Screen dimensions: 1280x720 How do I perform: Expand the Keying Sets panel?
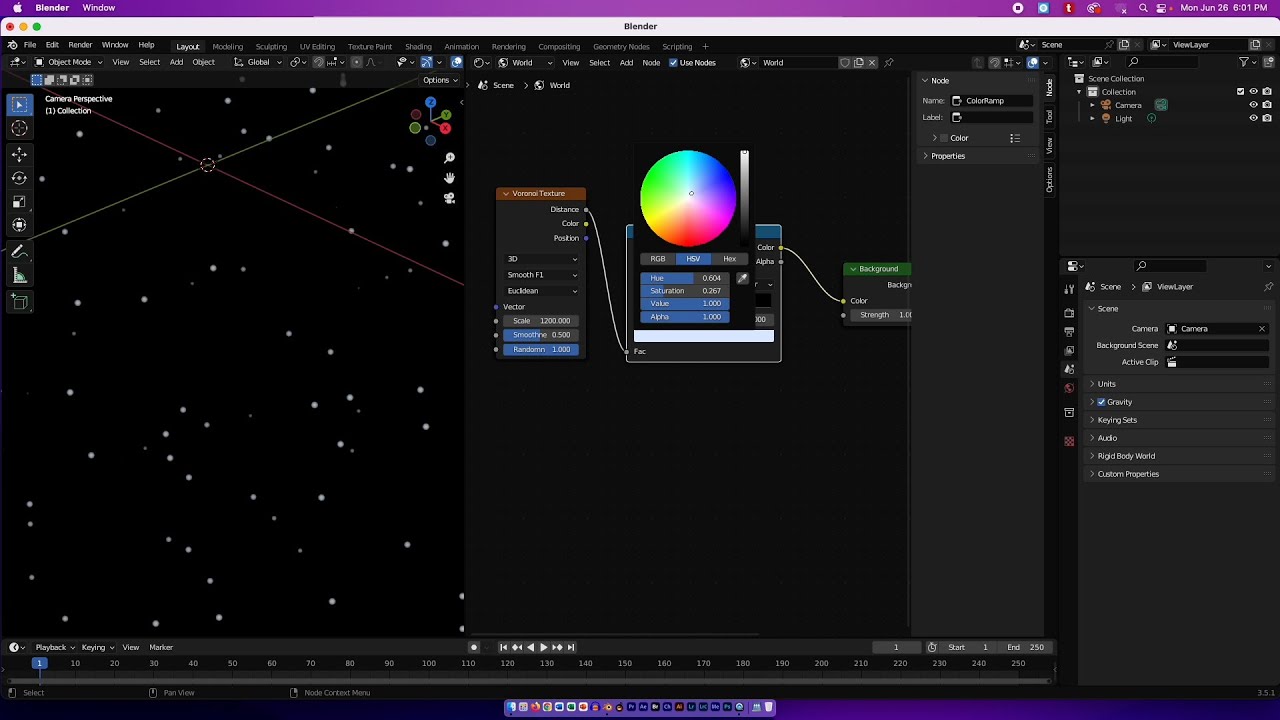pyautogui.click(x=1116, y=420)
